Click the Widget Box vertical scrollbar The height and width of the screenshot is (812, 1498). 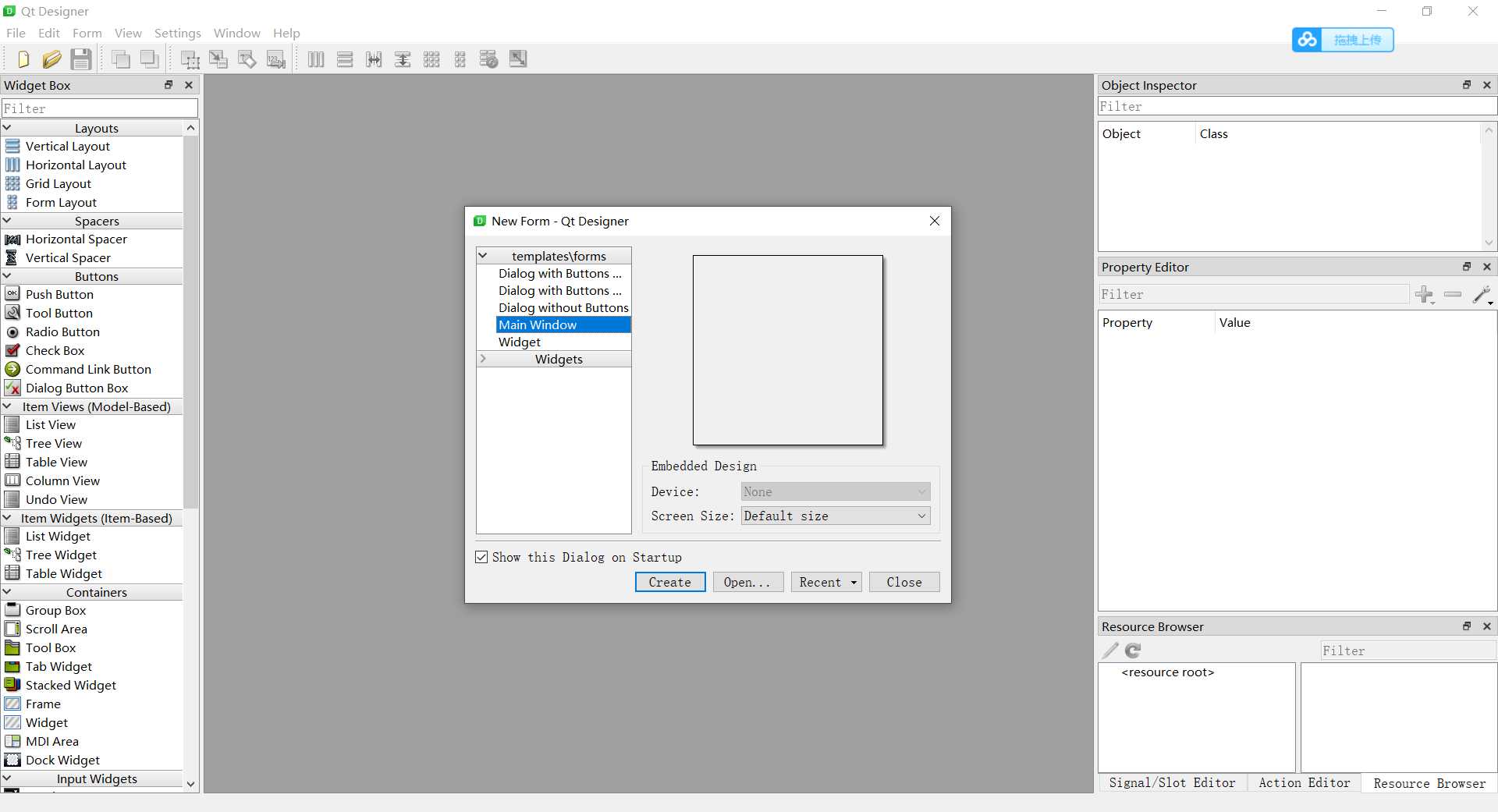point(191,321)
